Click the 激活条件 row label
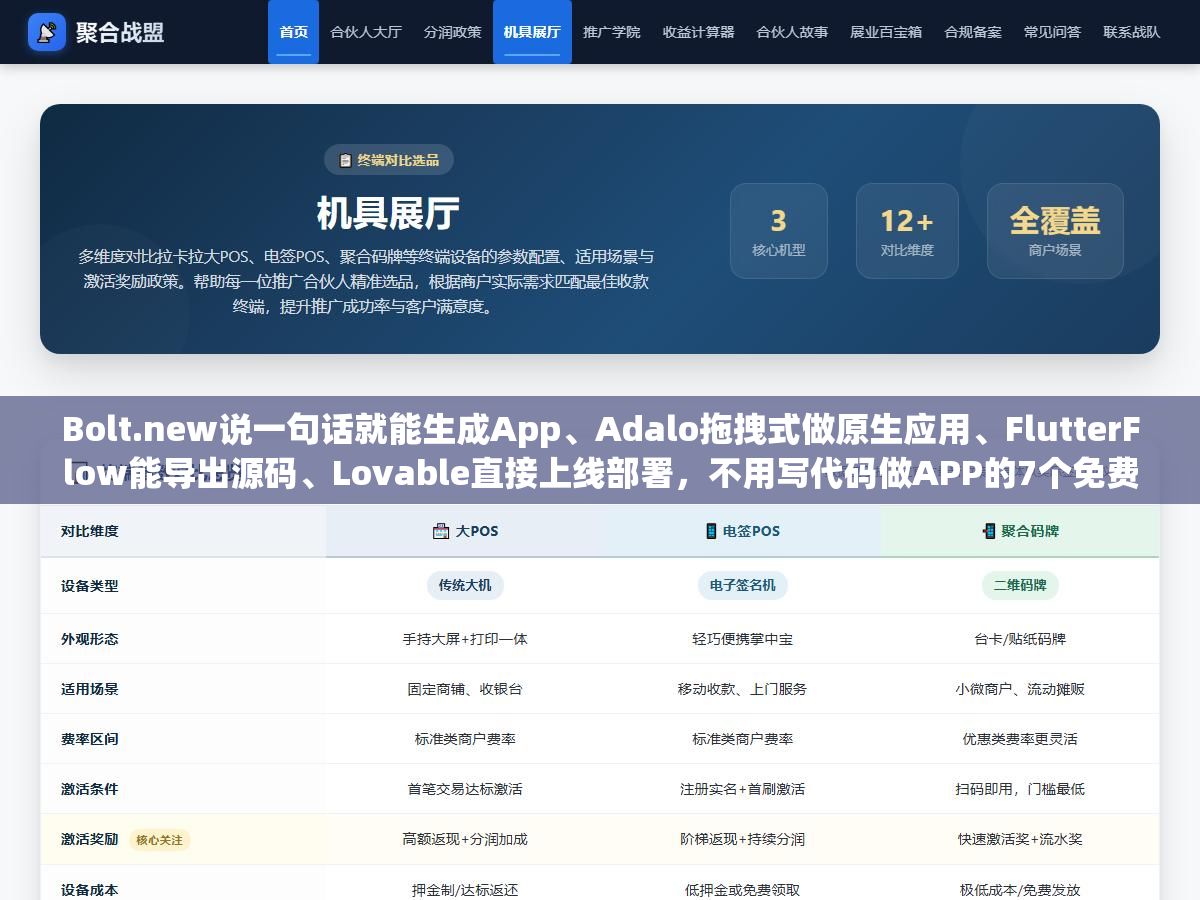This screenshot has height=900, width=1200. coord(90,789)
